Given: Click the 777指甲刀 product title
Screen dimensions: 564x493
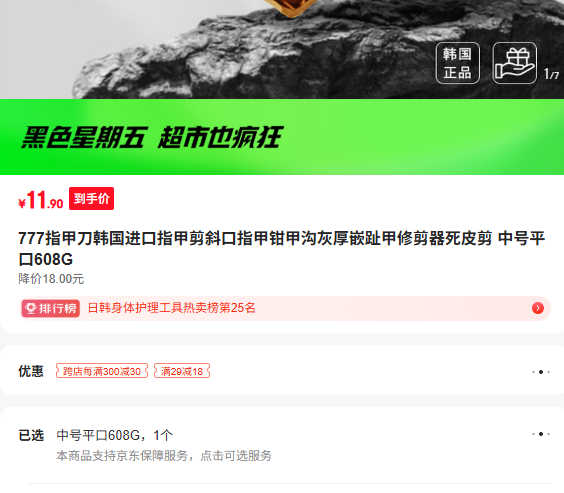Looking at the screenshot, I should coord(282,248).
